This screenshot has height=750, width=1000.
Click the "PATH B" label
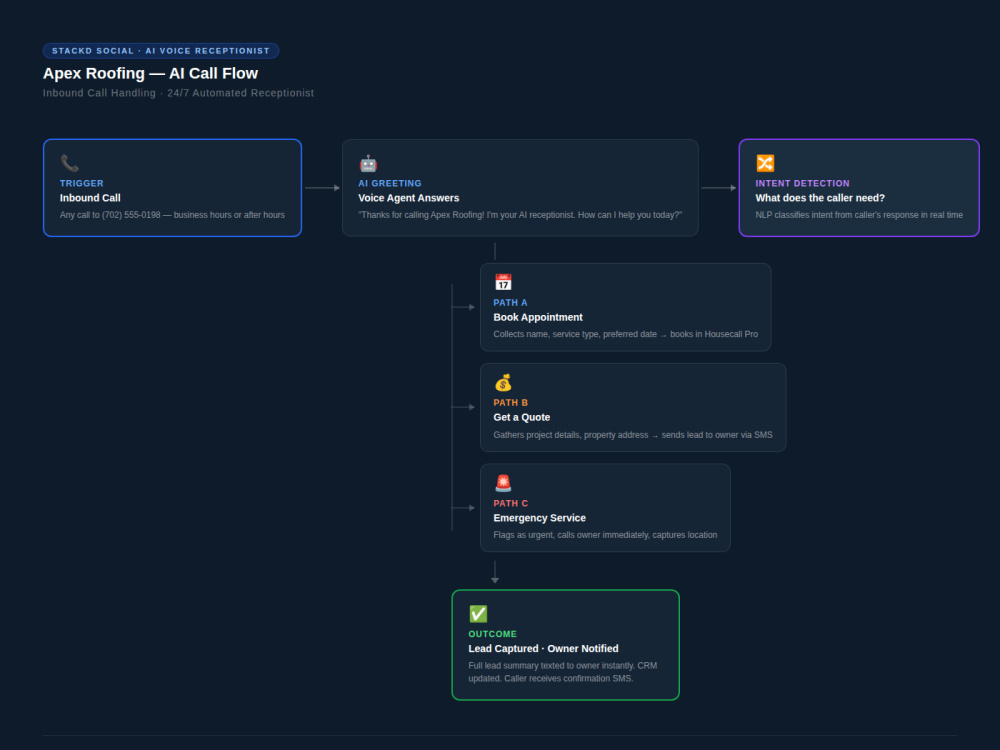(x=510, y=402)
